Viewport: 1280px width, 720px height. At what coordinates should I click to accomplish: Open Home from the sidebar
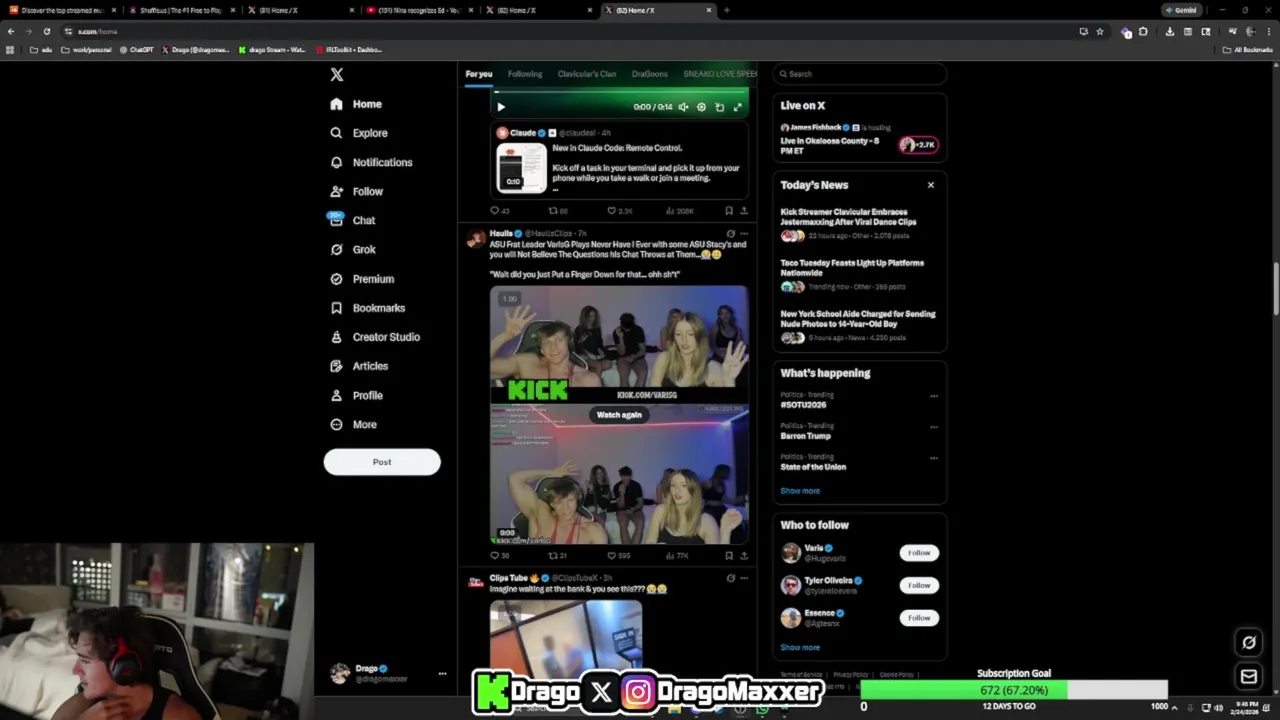tap(356, 104)
